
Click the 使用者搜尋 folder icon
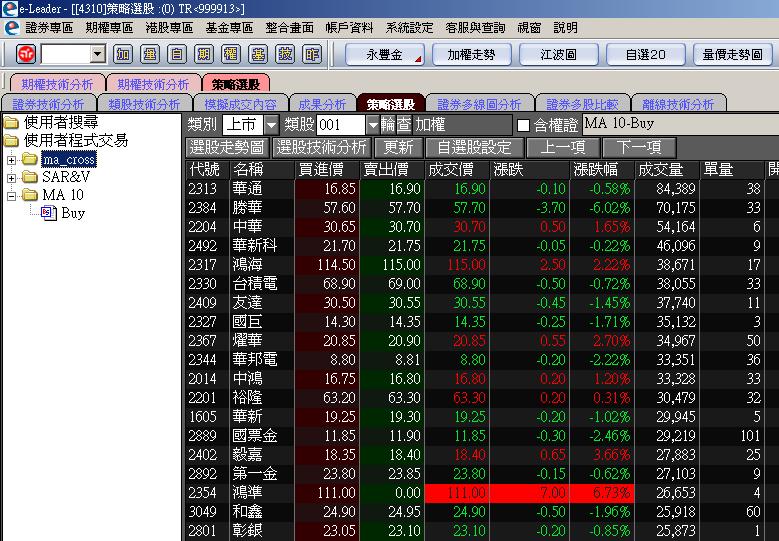point(11,122)
